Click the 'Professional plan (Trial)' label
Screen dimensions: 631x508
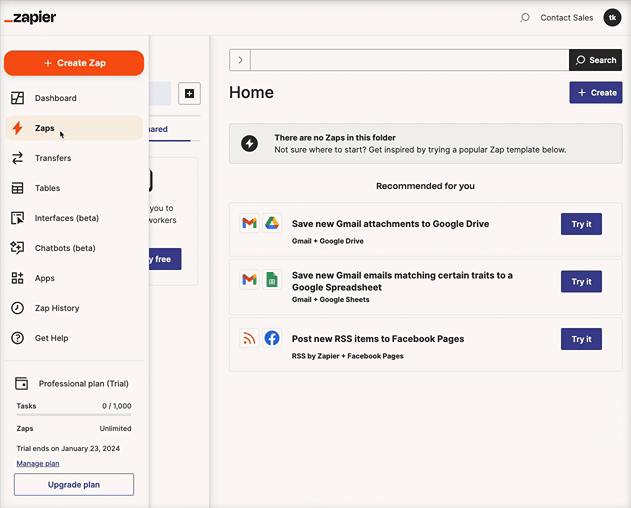point(84,384)
